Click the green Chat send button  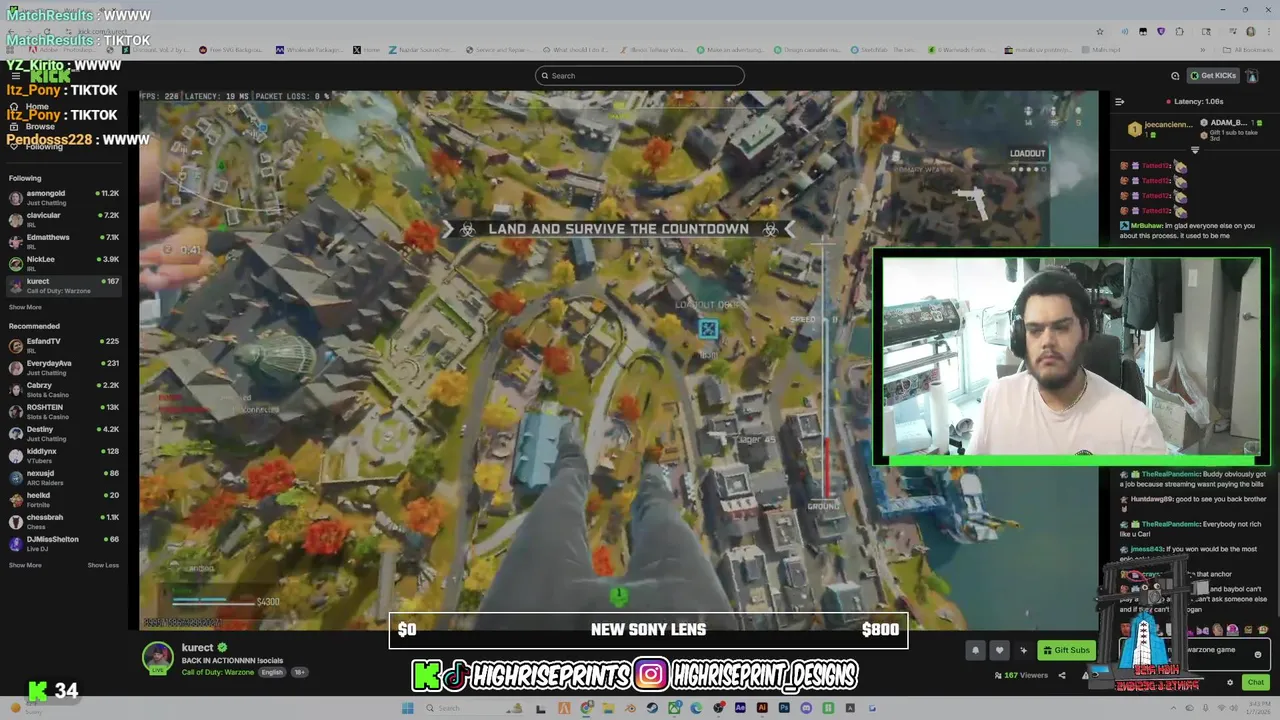pyautogui.click(x=1256, y=682)
